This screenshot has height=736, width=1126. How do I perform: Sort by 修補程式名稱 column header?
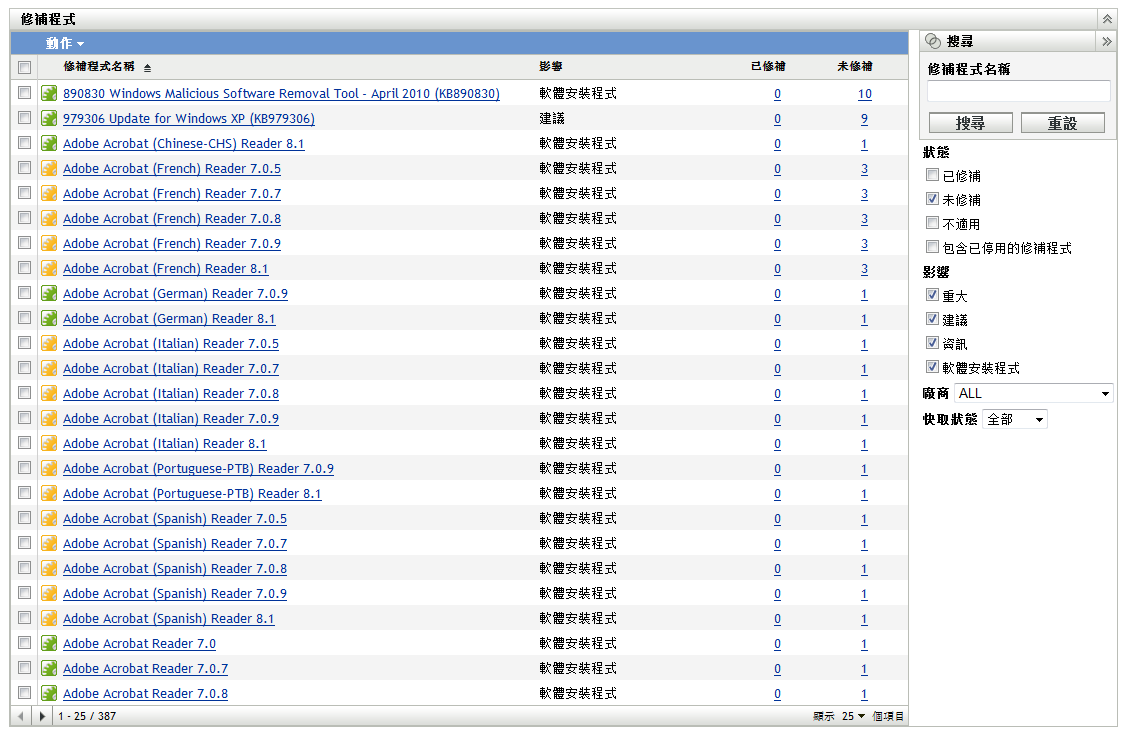click(99, 67)
